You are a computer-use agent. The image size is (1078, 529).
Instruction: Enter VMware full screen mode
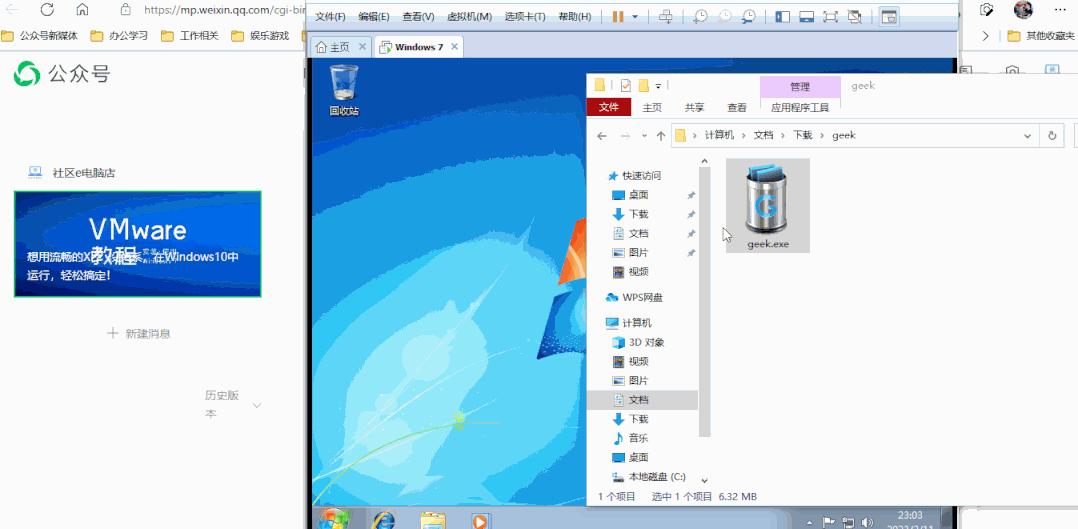coord(830,17)
